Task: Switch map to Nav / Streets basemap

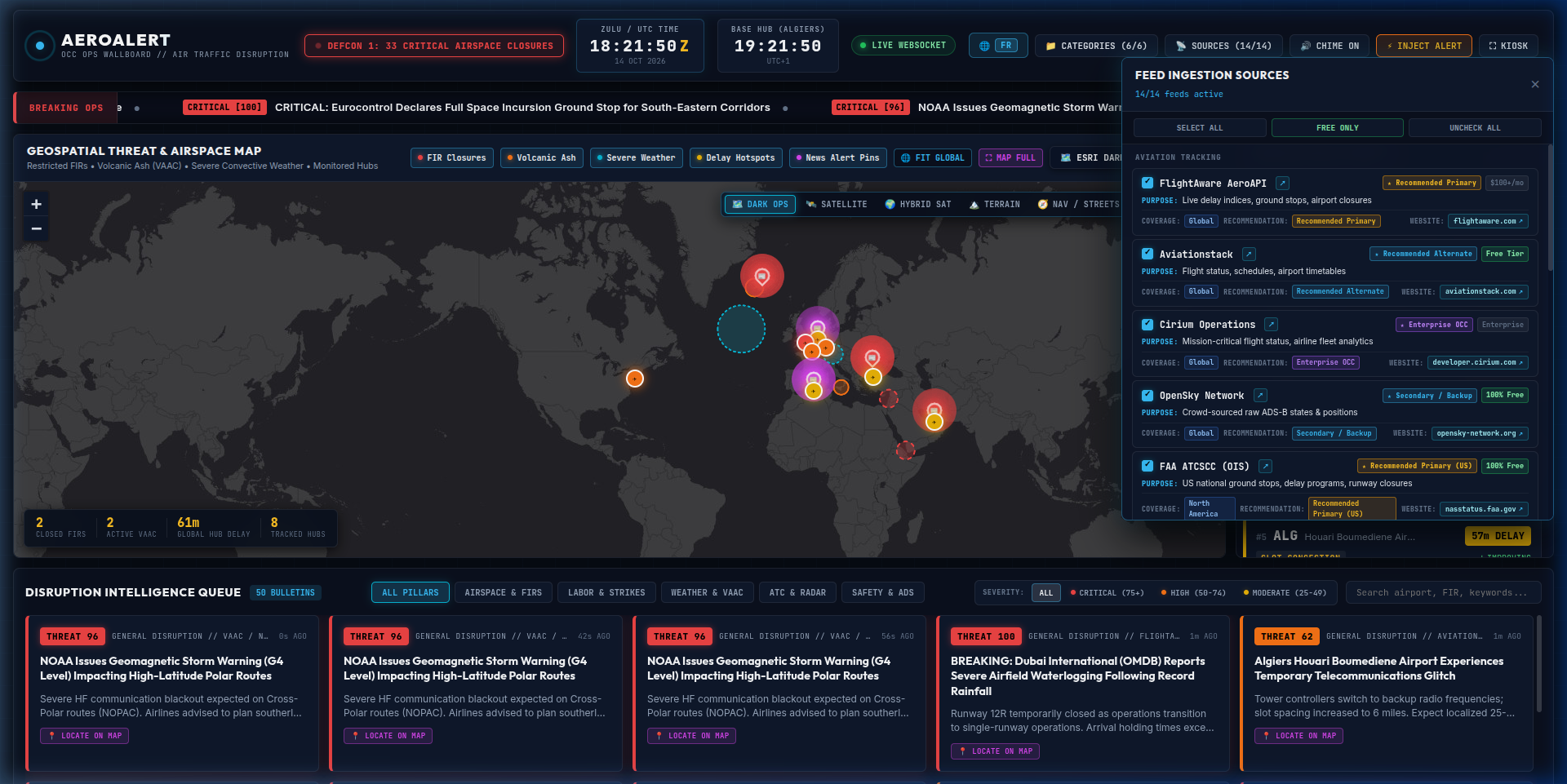Action: click(x=1079, y=205)
